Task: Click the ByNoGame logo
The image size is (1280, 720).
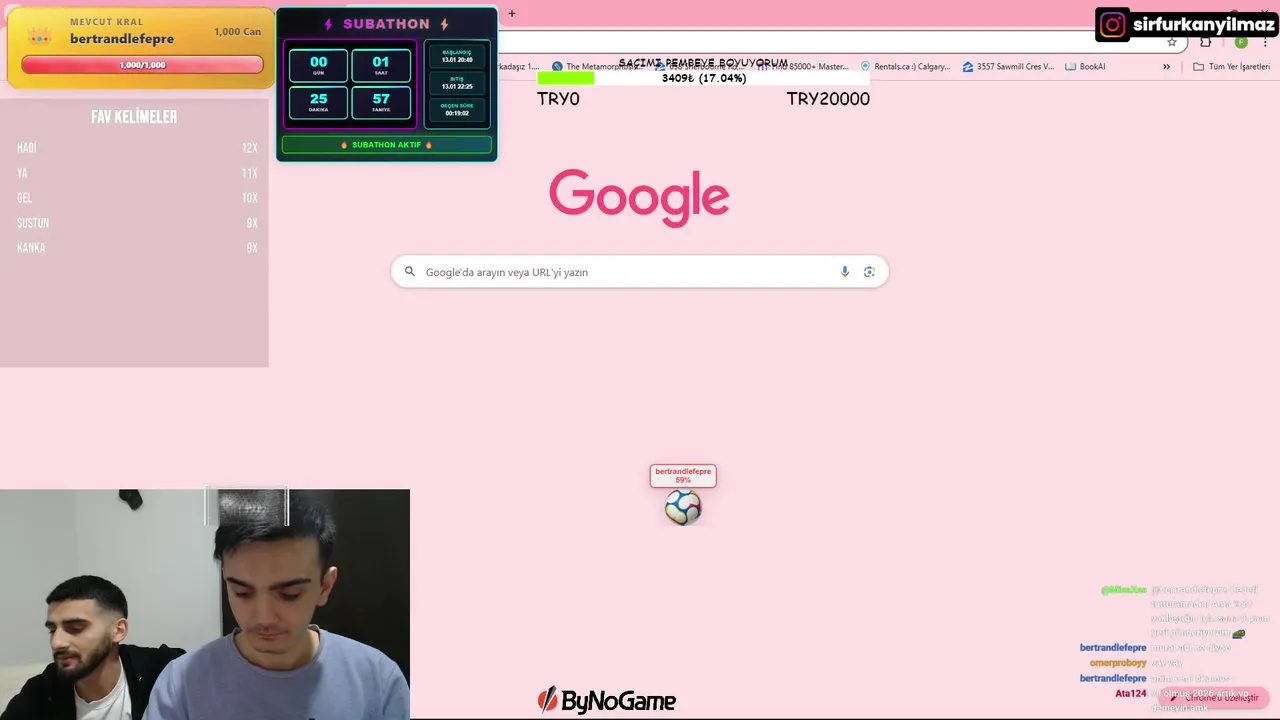Action: pyautogui.click(x=606, y=701)
